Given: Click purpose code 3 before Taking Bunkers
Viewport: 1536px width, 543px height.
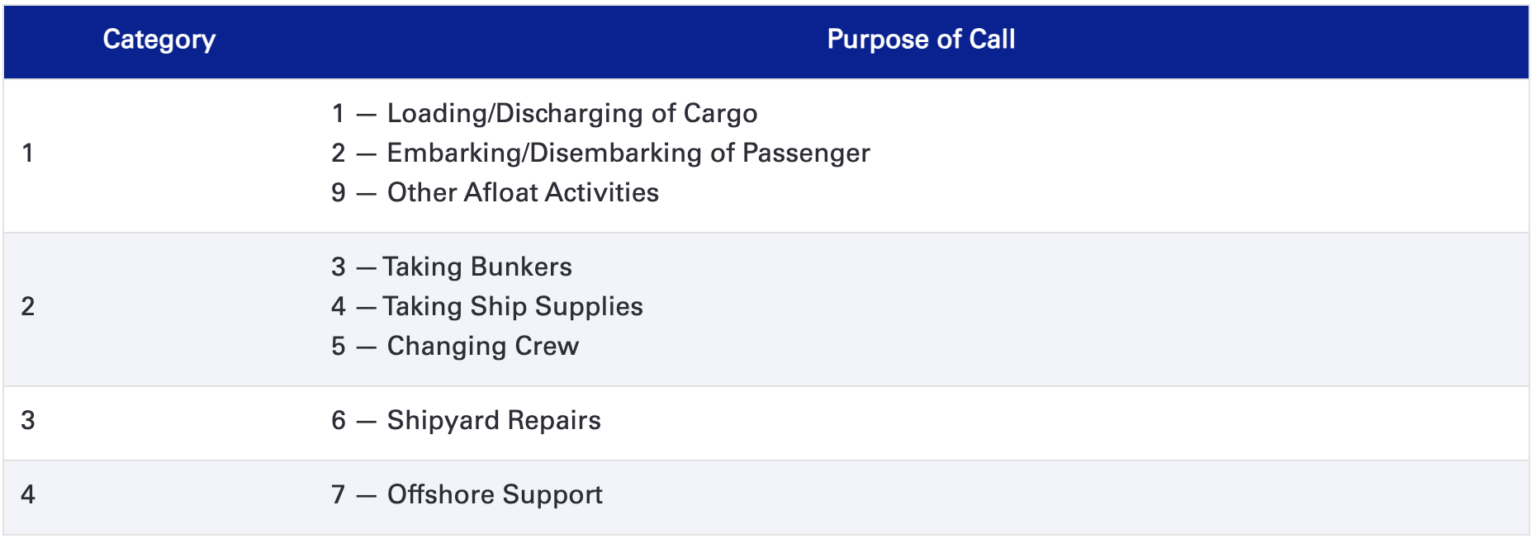Looking at the screenshot, I should [x=339, y=268].
